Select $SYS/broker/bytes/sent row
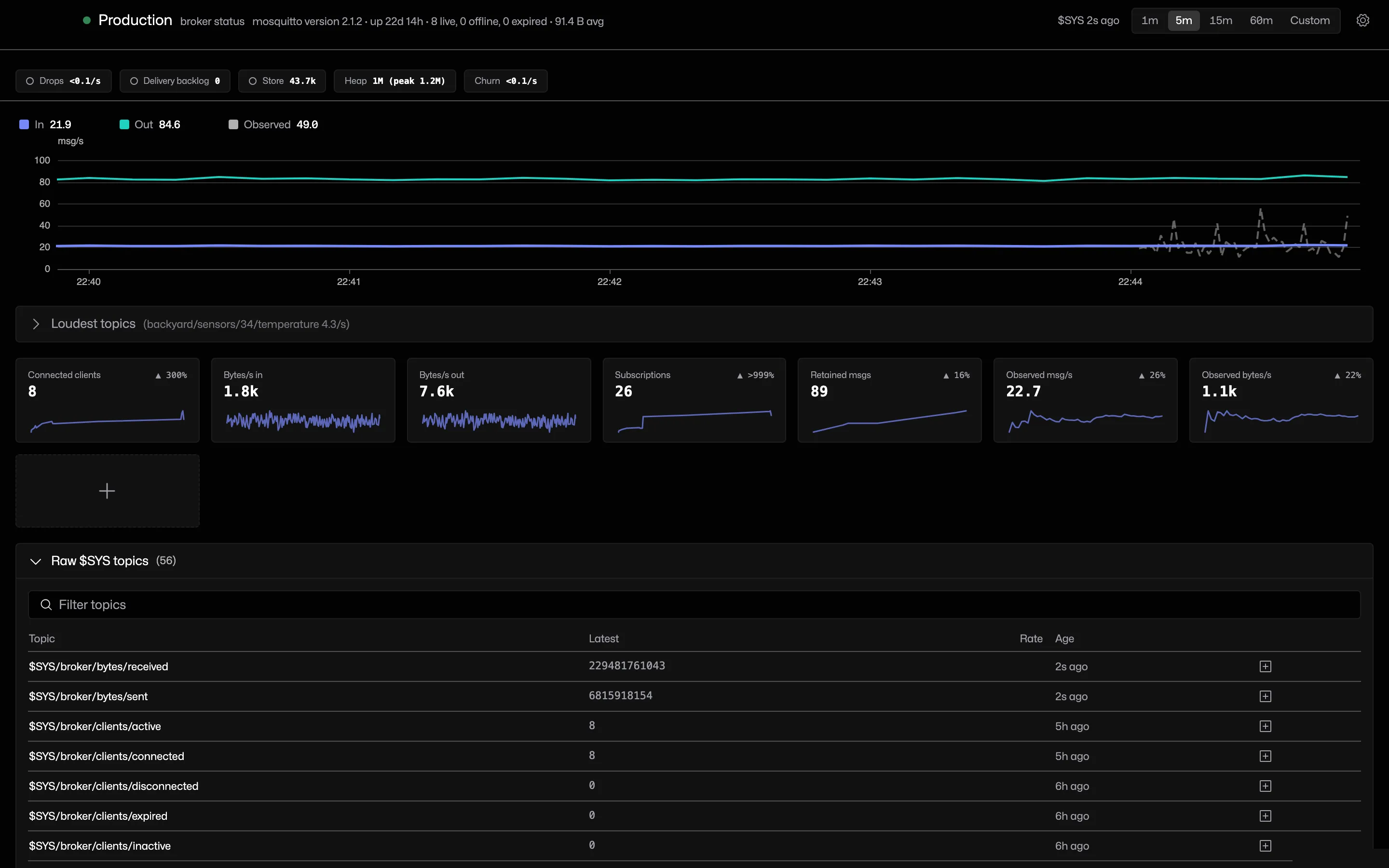This screenshot has height=868, width=1389. [x=694, y=696]
